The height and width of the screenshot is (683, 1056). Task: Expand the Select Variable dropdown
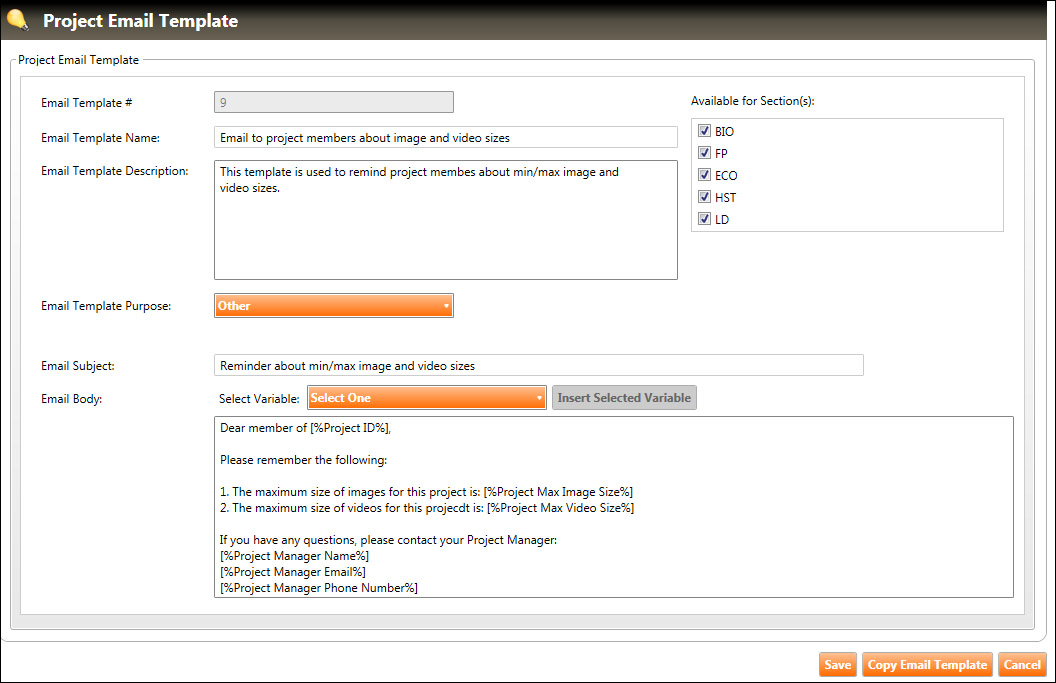click(x=426, y=398)
